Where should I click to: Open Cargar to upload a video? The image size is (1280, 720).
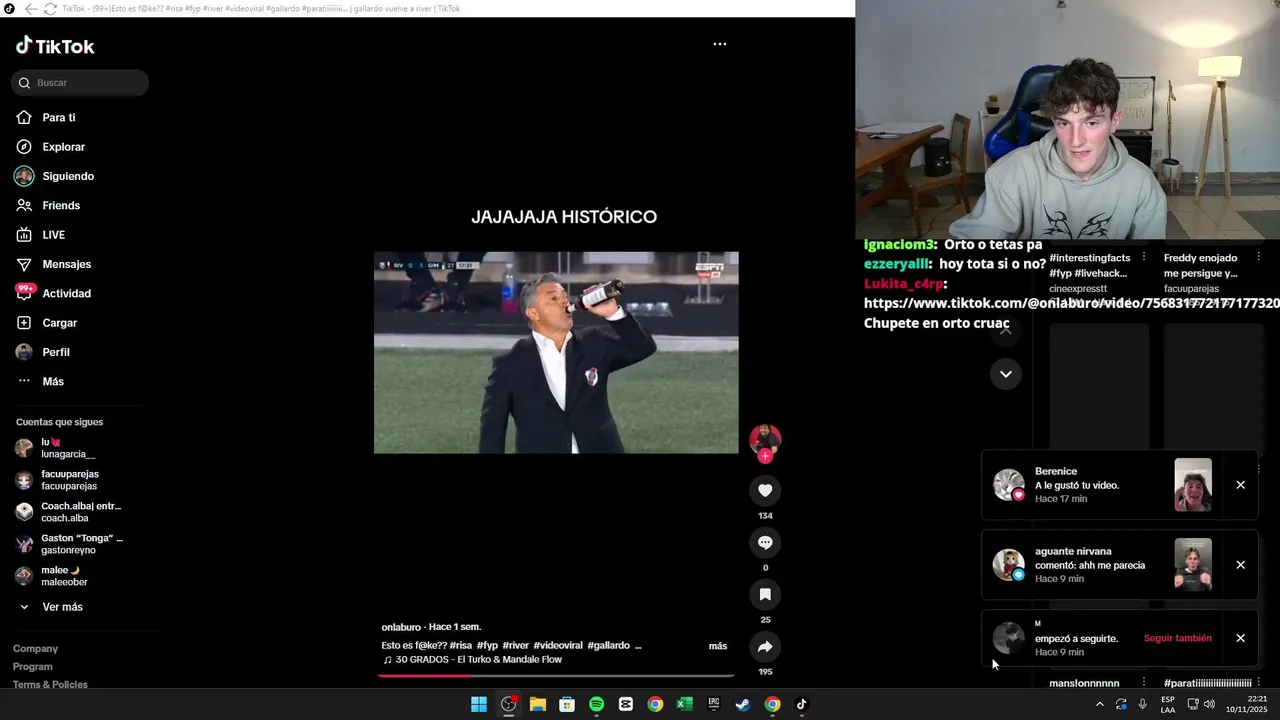click(59, 323)
